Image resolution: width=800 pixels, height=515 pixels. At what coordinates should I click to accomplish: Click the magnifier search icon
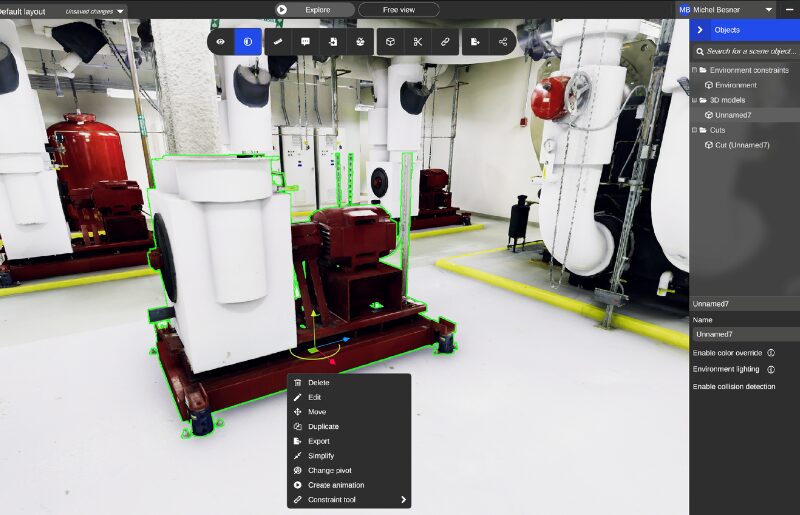coord(699,52)
